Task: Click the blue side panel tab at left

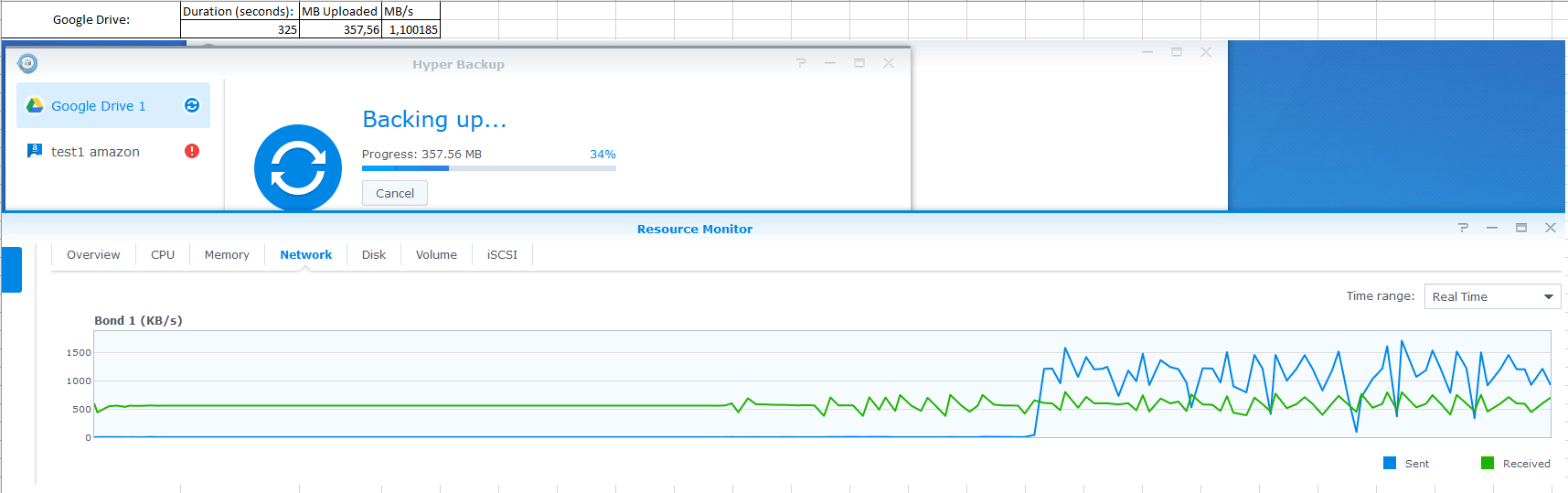Action: [11, 270]
